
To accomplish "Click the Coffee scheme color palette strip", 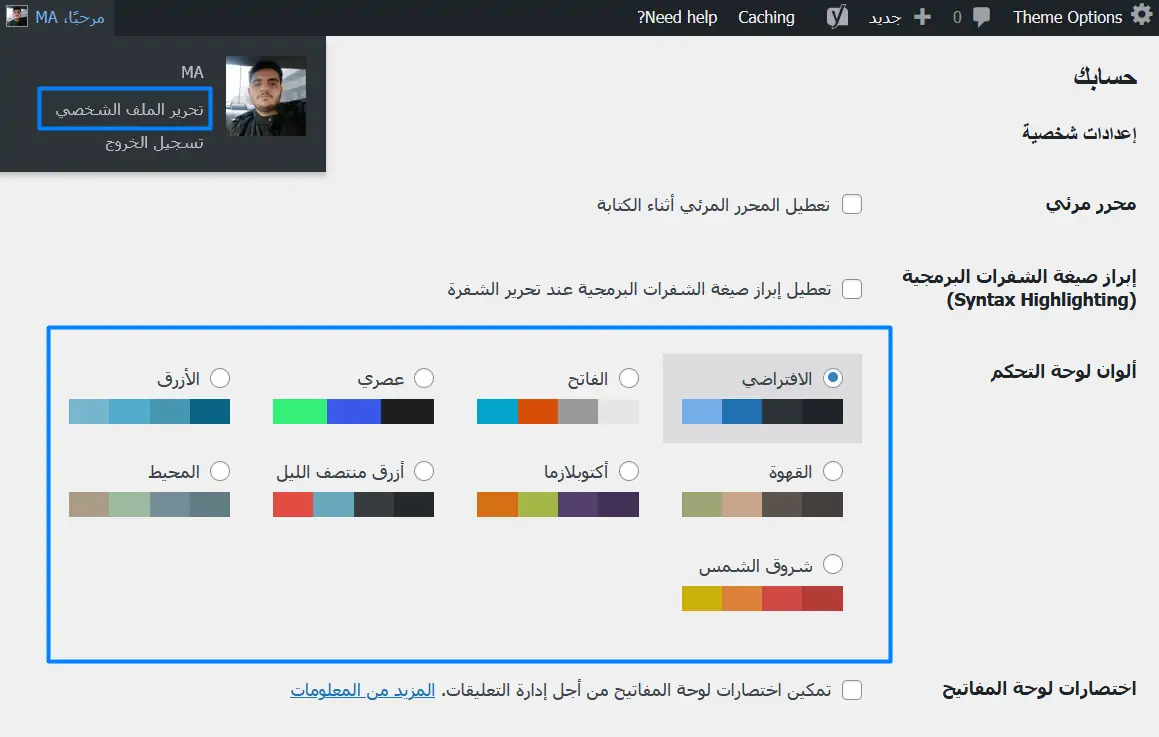I will [x=762, y=504].
